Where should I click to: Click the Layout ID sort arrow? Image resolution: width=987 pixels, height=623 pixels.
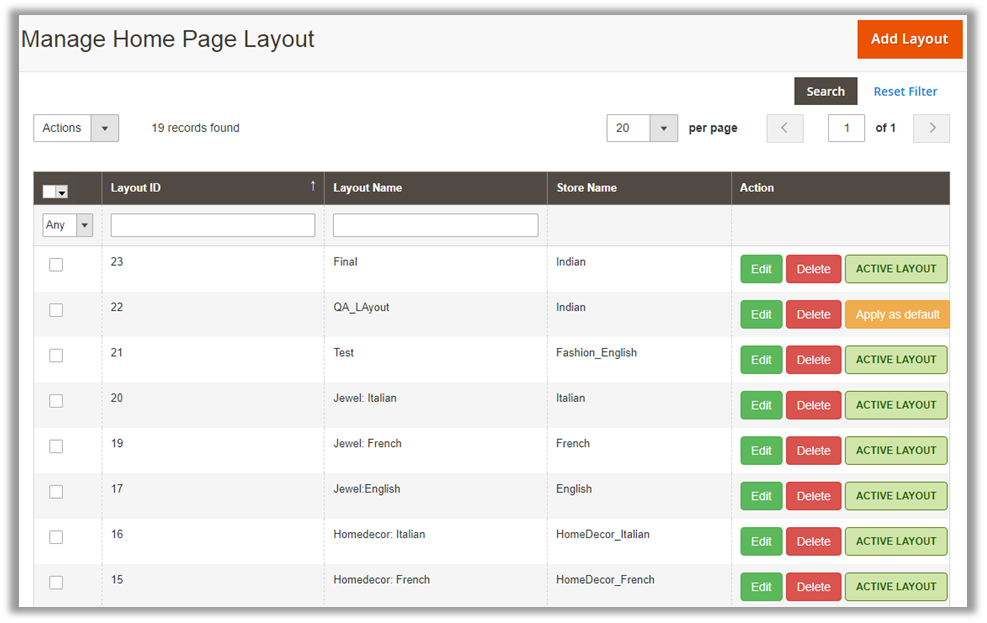pyautogui.click(x=313, y=186)
